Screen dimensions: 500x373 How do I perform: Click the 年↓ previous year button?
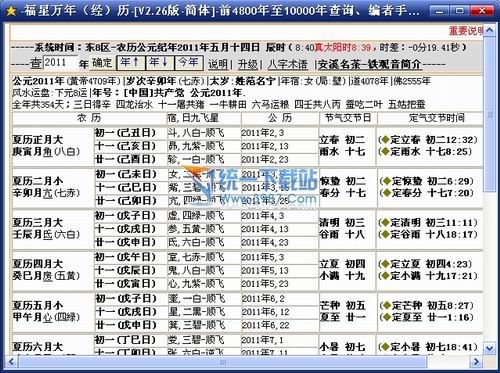click(160, 63)
